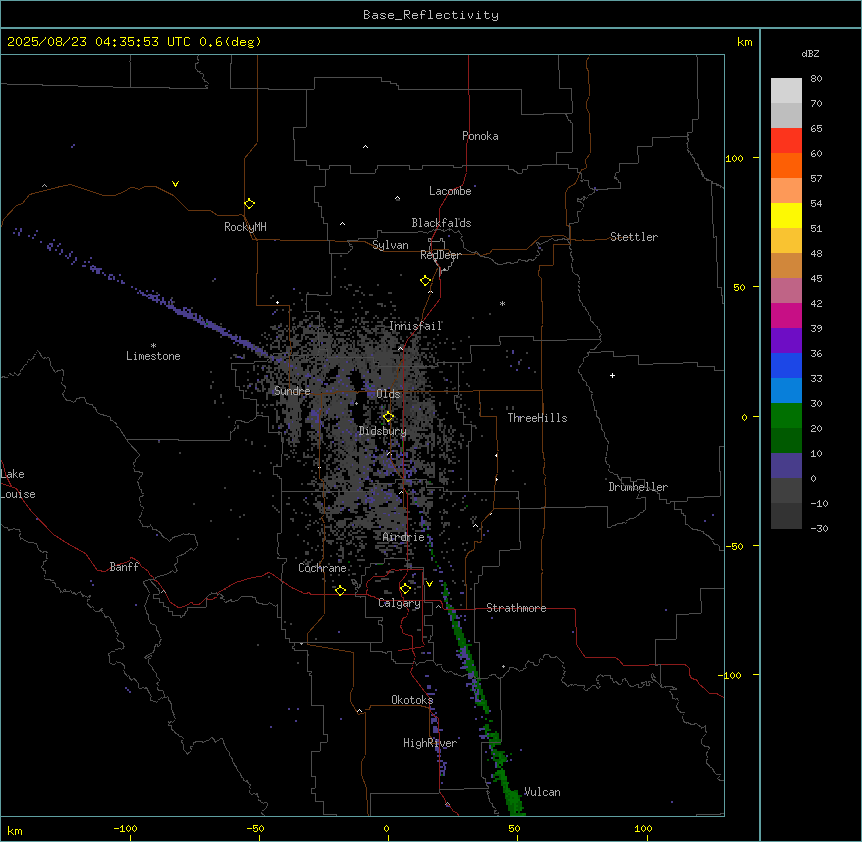This screenshot has height=842, width=862.
Task: Click the RedDeer city label
Action: tap(440, 255)
